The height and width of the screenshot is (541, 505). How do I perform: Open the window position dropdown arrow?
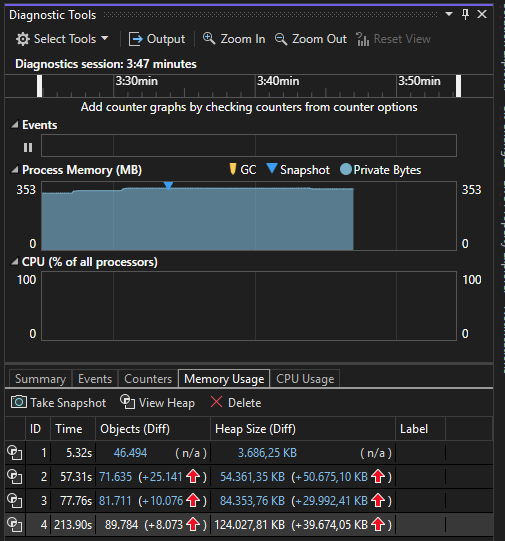[x=449, y=14]
